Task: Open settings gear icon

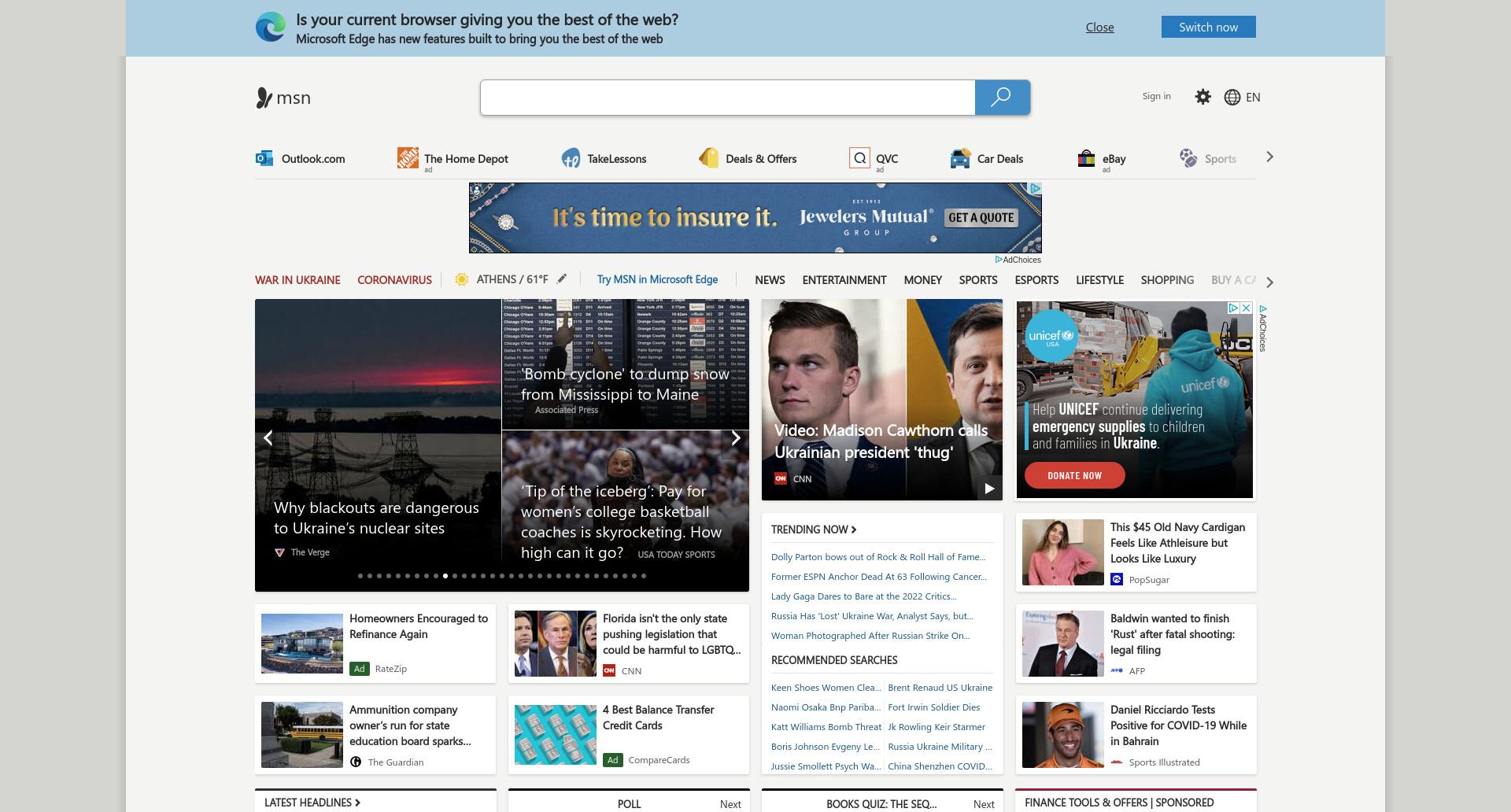Action: coord(1203,97)
